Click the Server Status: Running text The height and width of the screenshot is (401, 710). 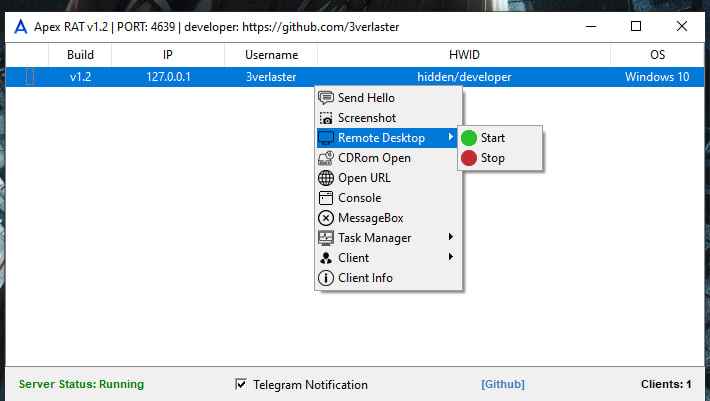click(x=81, y=384)
